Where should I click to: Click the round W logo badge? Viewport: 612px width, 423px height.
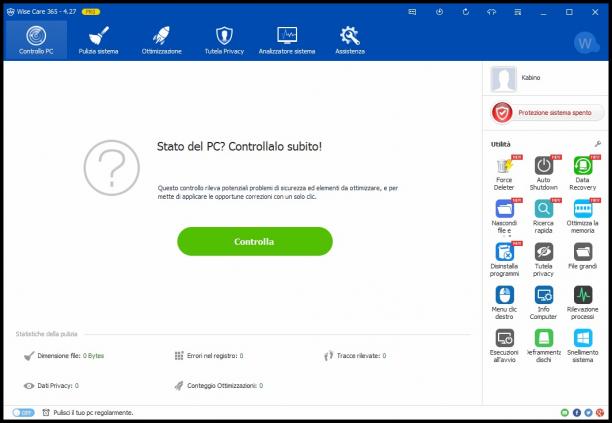coord(586,43)
